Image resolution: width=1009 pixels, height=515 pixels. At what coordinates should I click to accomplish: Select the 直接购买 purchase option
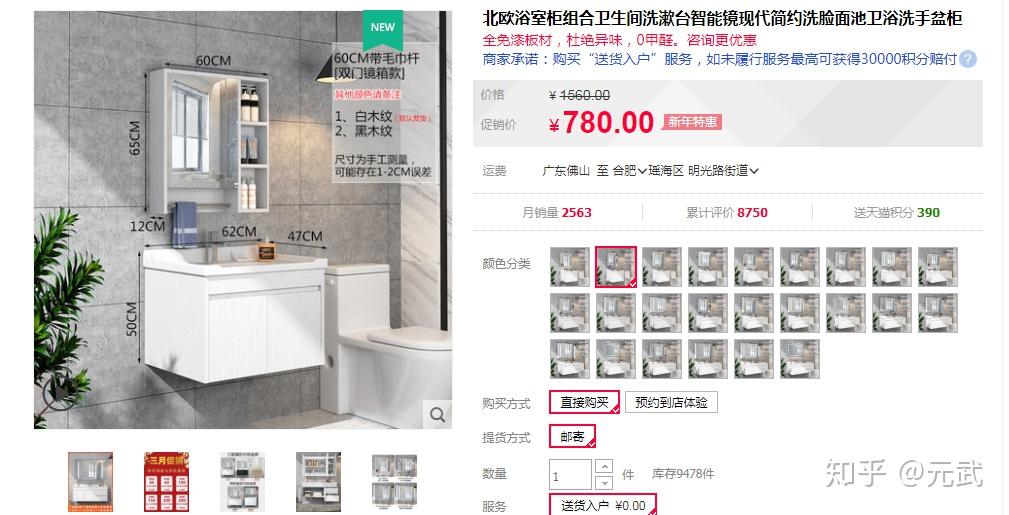click(x=584, y=402)
